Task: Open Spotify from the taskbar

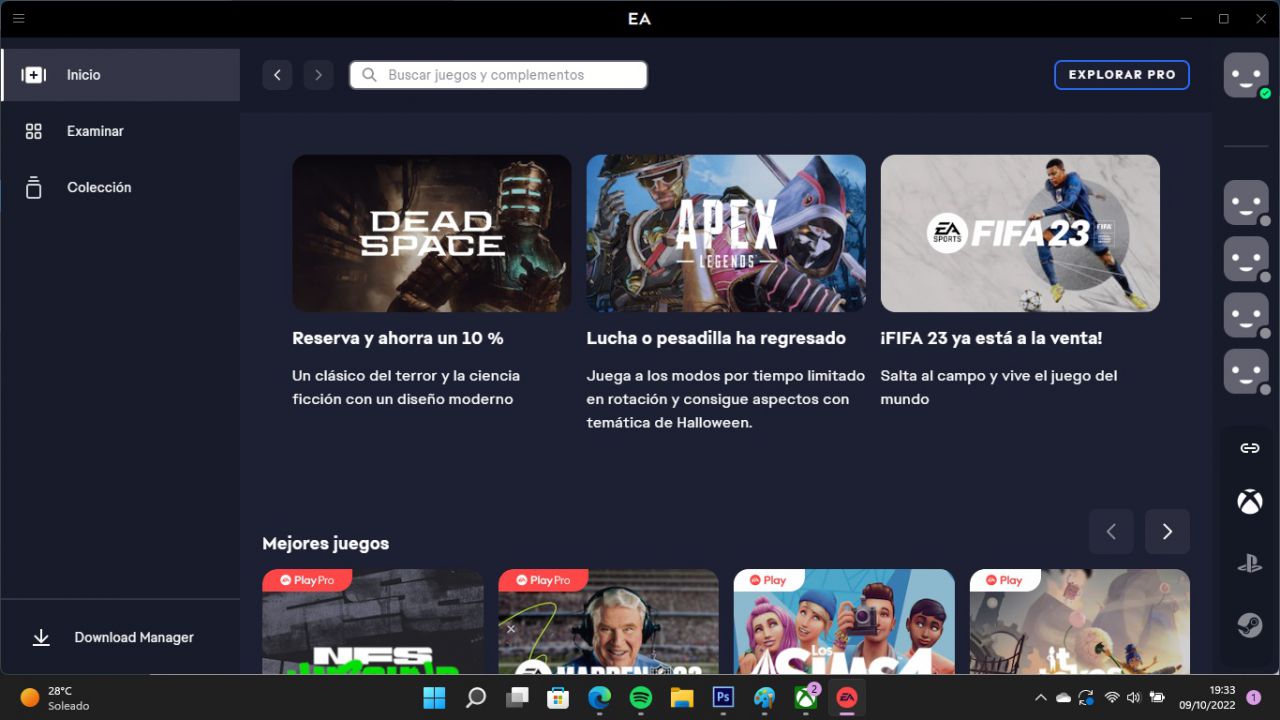Action: tap(640, 697)
